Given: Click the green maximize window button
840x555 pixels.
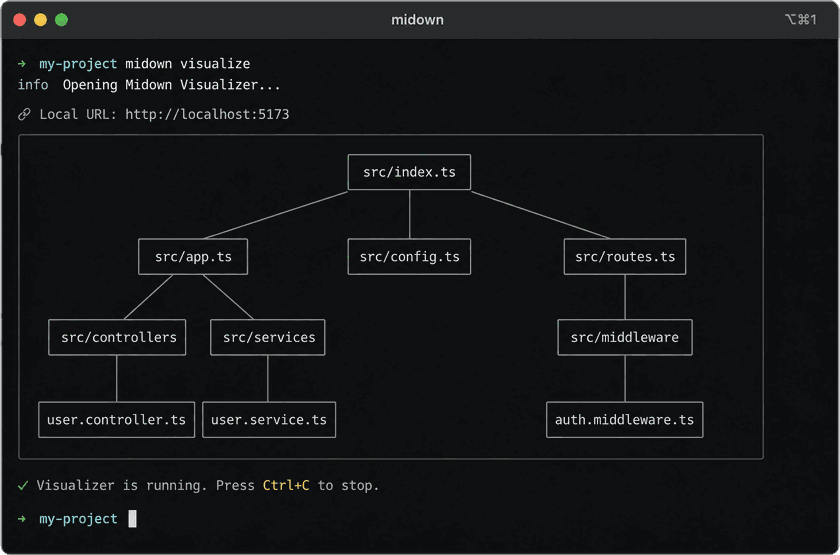Looking at the screenshot, I should (62, 20).
